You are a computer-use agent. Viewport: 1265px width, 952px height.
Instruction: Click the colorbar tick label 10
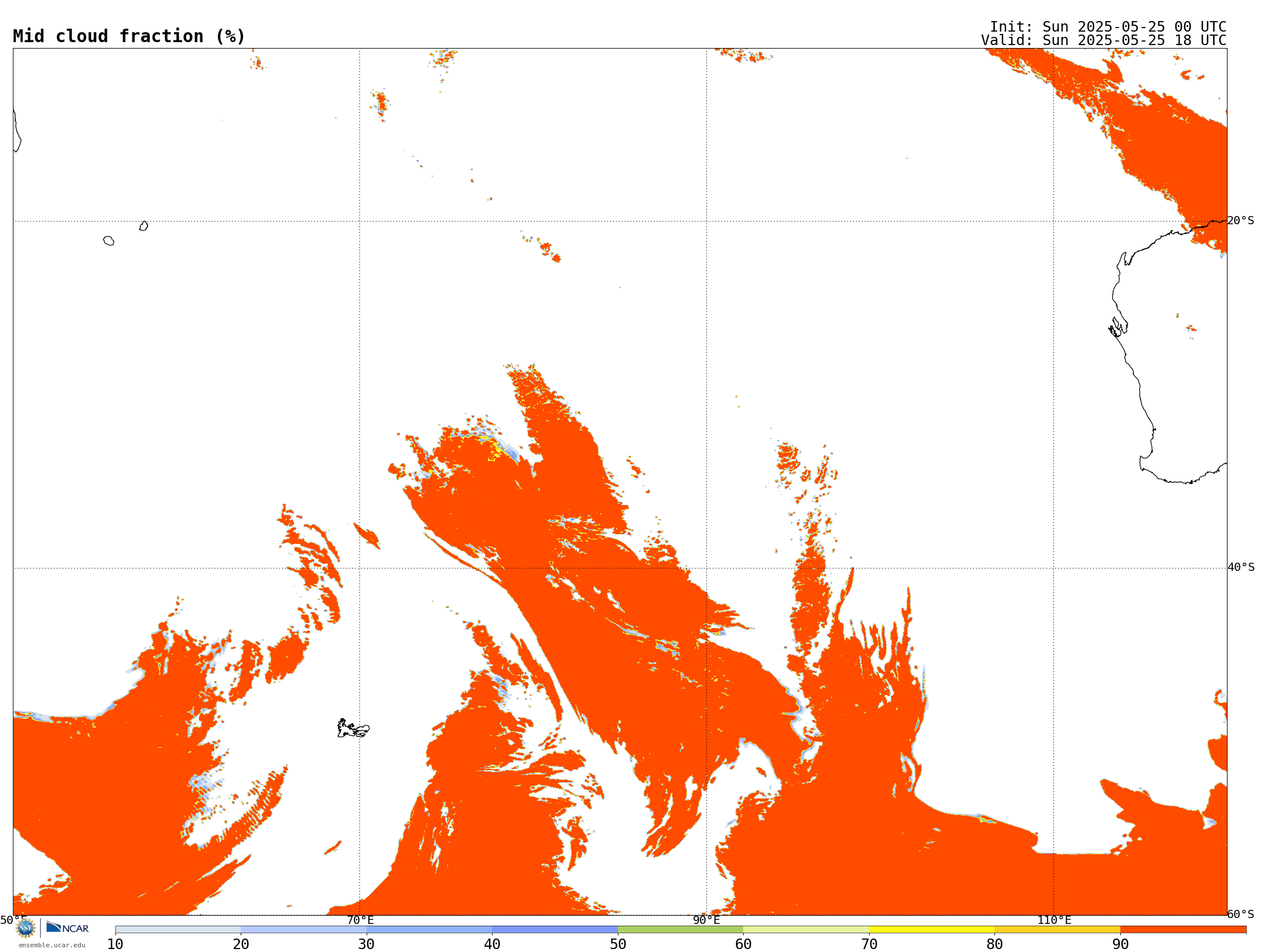115,944
